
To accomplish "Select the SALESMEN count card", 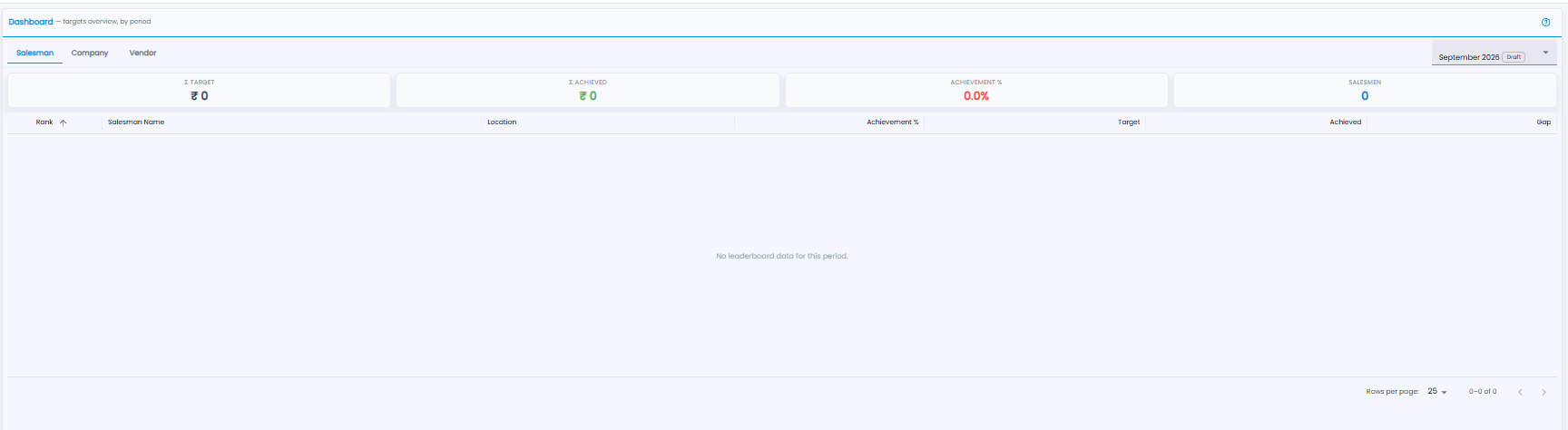I will pyautogui.click(x=1365, y=91).
